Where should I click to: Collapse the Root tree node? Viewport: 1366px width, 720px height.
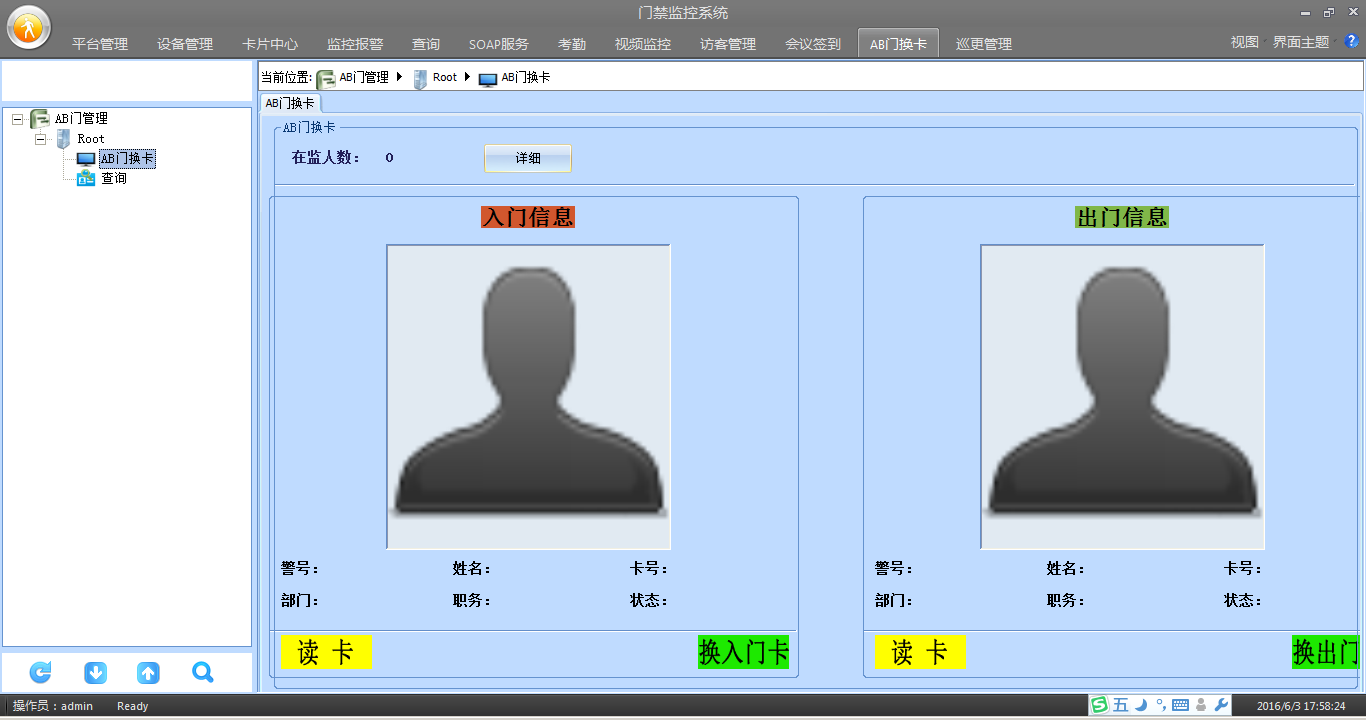tap(41, 139)
